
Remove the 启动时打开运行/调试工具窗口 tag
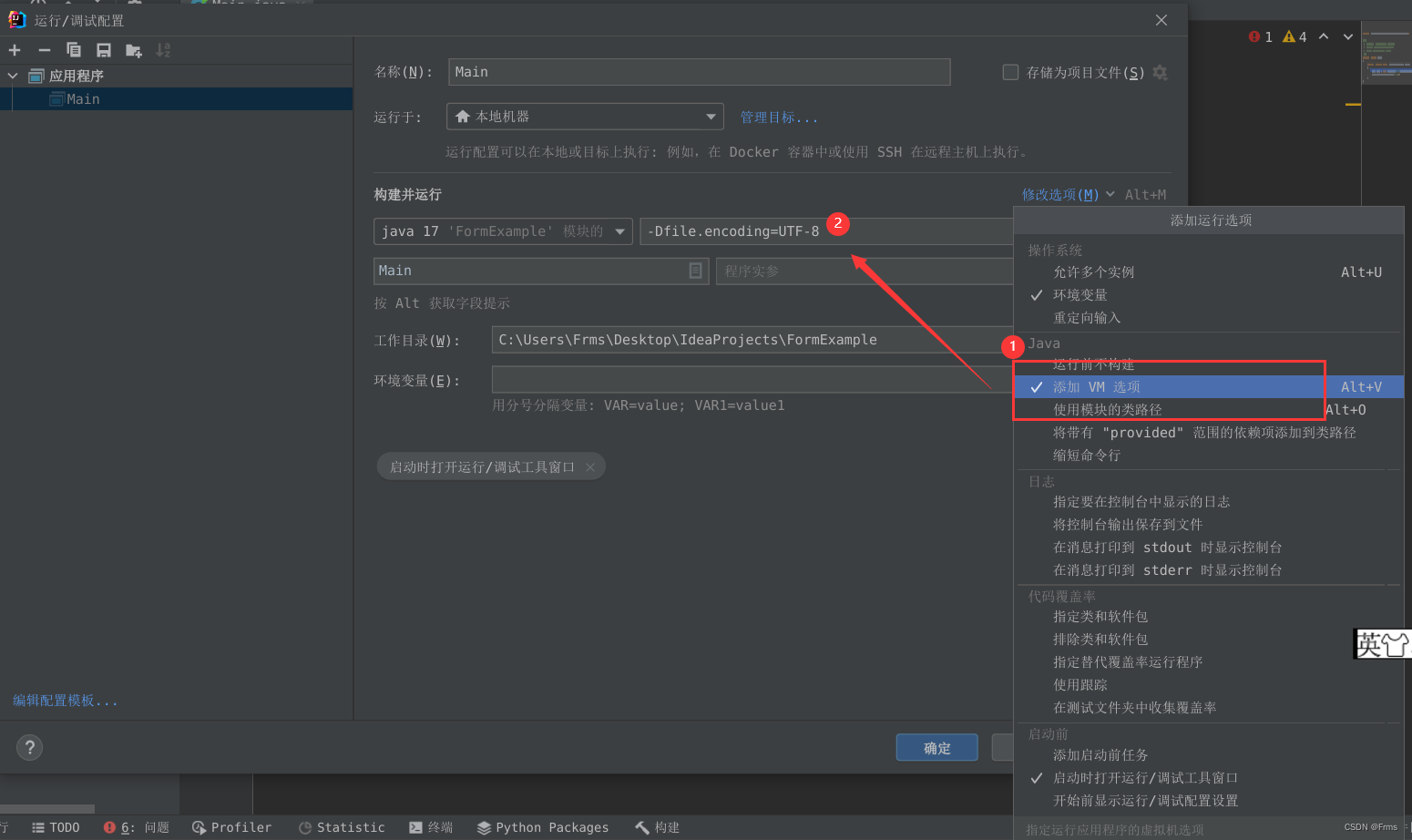590,467
